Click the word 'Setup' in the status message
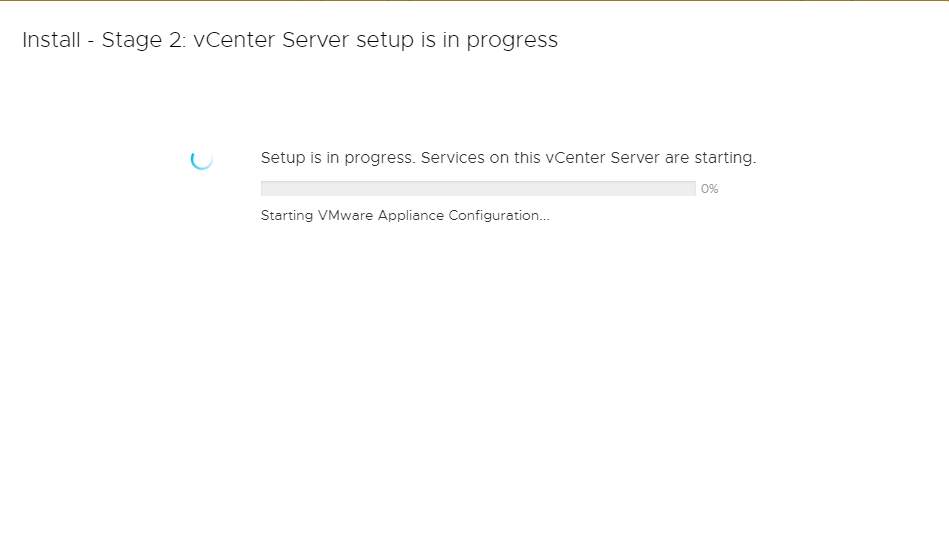Image resolution: width=949 pixels, height=559 pixels. [x=283, y=158]
